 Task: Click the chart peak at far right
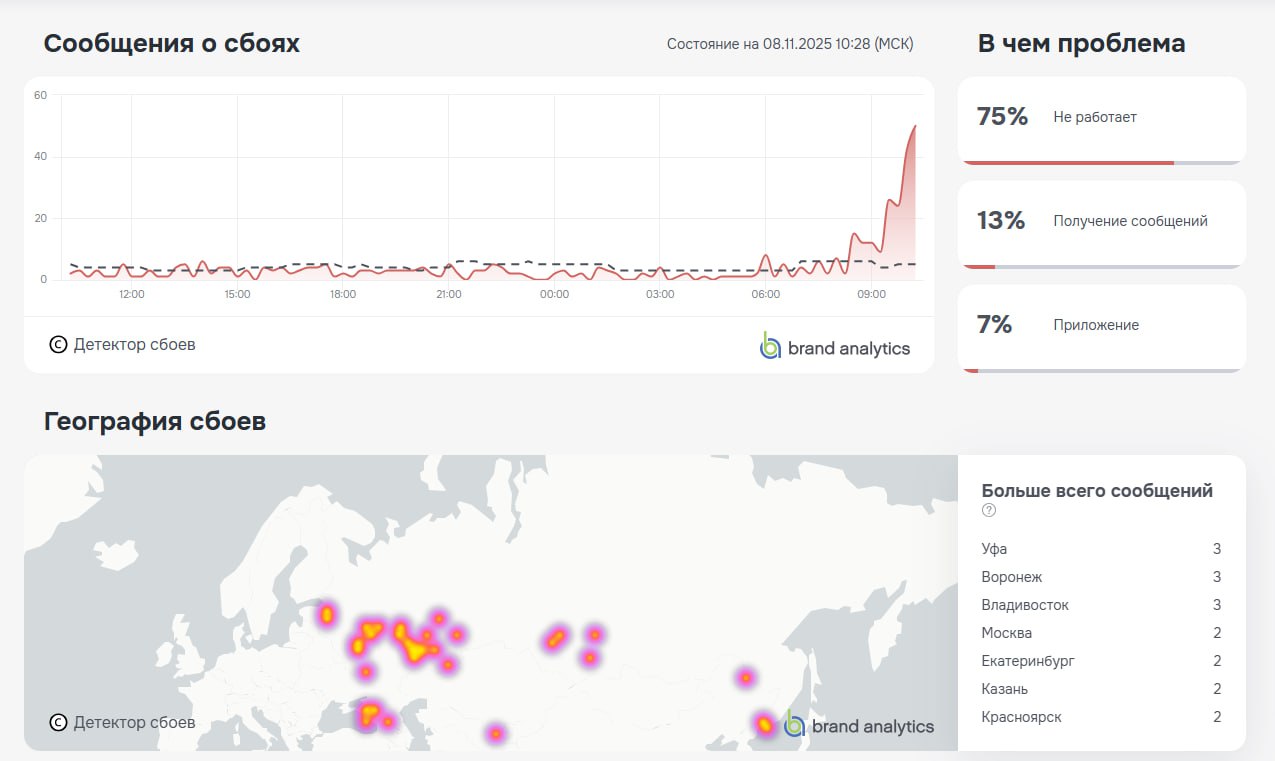coord(914,127)
